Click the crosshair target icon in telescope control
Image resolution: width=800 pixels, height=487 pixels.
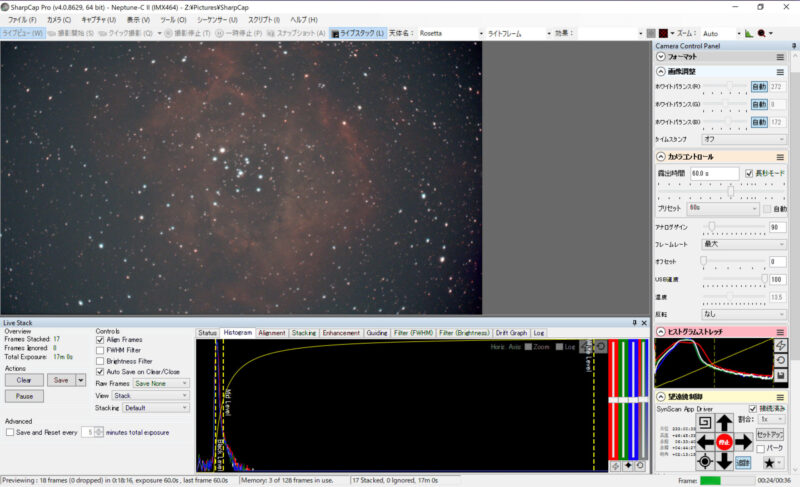pyautogui.click(x=704, y=461)
